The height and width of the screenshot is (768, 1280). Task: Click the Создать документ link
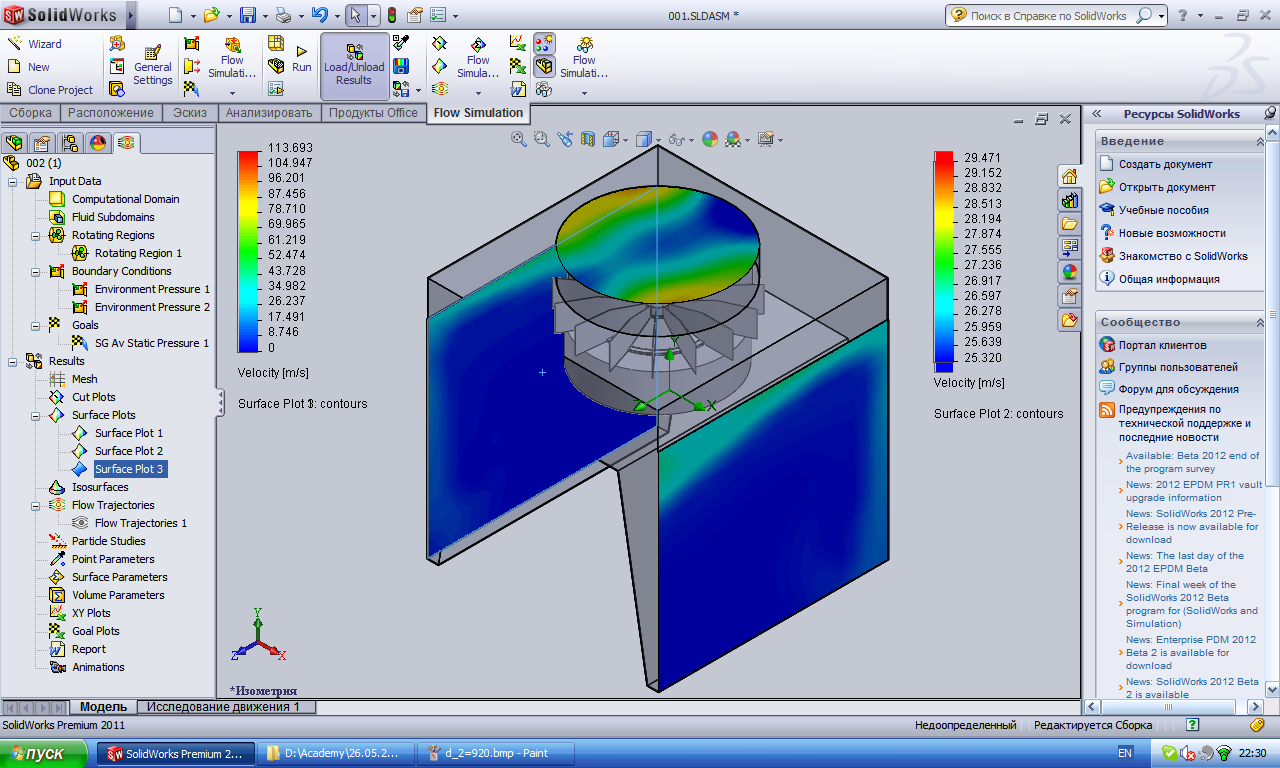pyautogui.click(x=1165, y=164)
